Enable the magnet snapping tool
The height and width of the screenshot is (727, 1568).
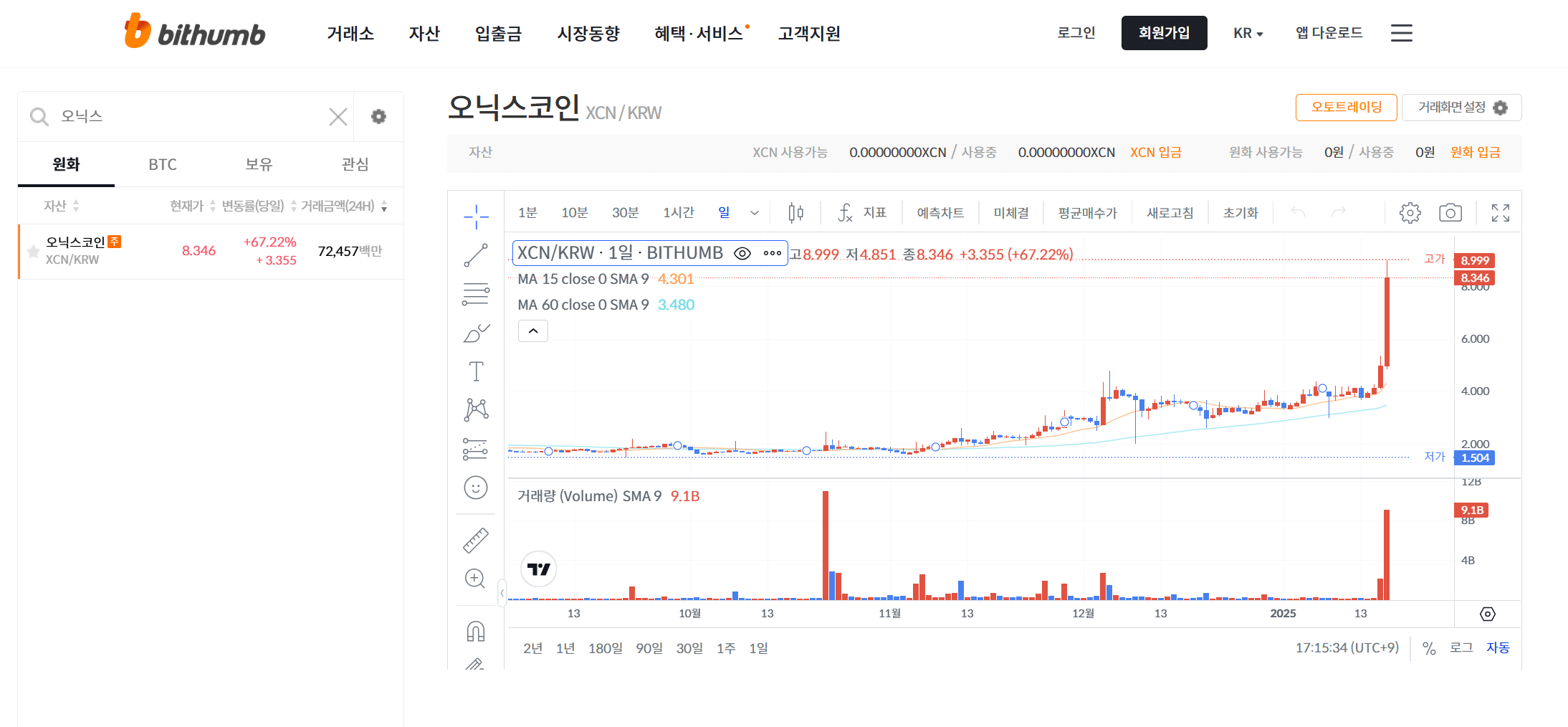[475, 631]
